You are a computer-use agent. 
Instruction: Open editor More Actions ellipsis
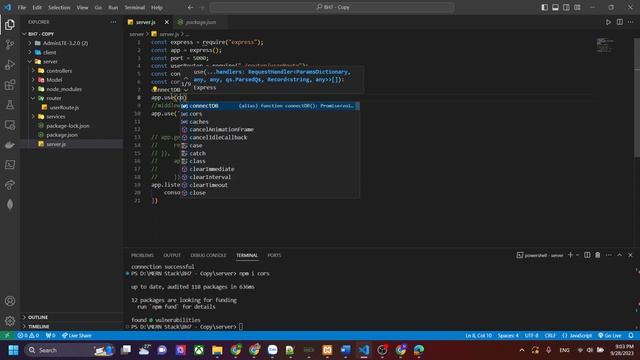(x=631, y=22)
